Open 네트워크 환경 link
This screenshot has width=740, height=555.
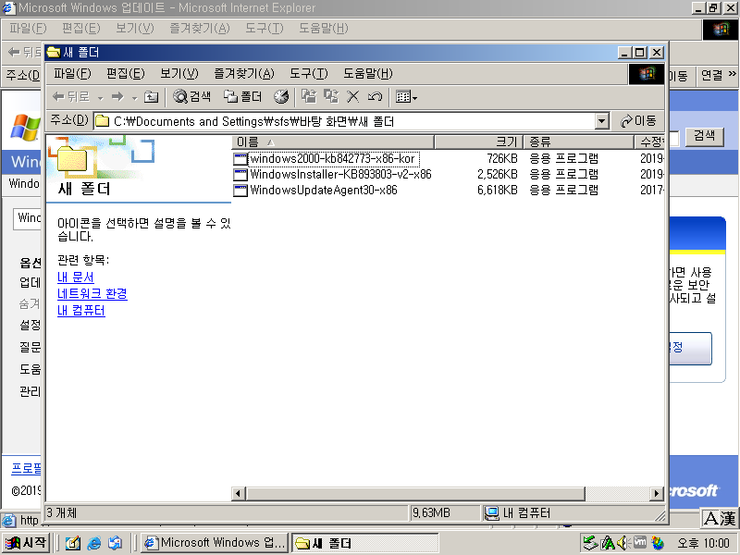[92, 294]
